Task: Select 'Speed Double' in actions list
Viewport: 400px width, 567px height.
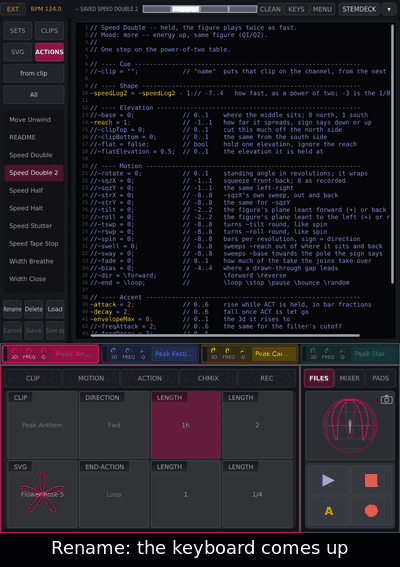Action: [34, 155]
